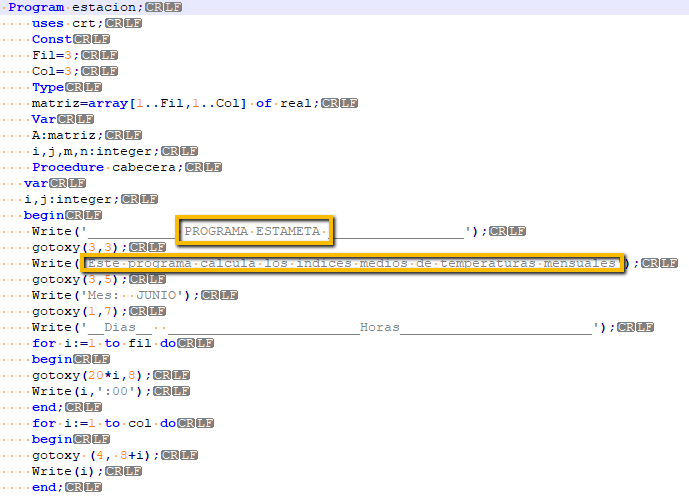
Task: Click the 'Const' keyword
Action: (52, 39)
